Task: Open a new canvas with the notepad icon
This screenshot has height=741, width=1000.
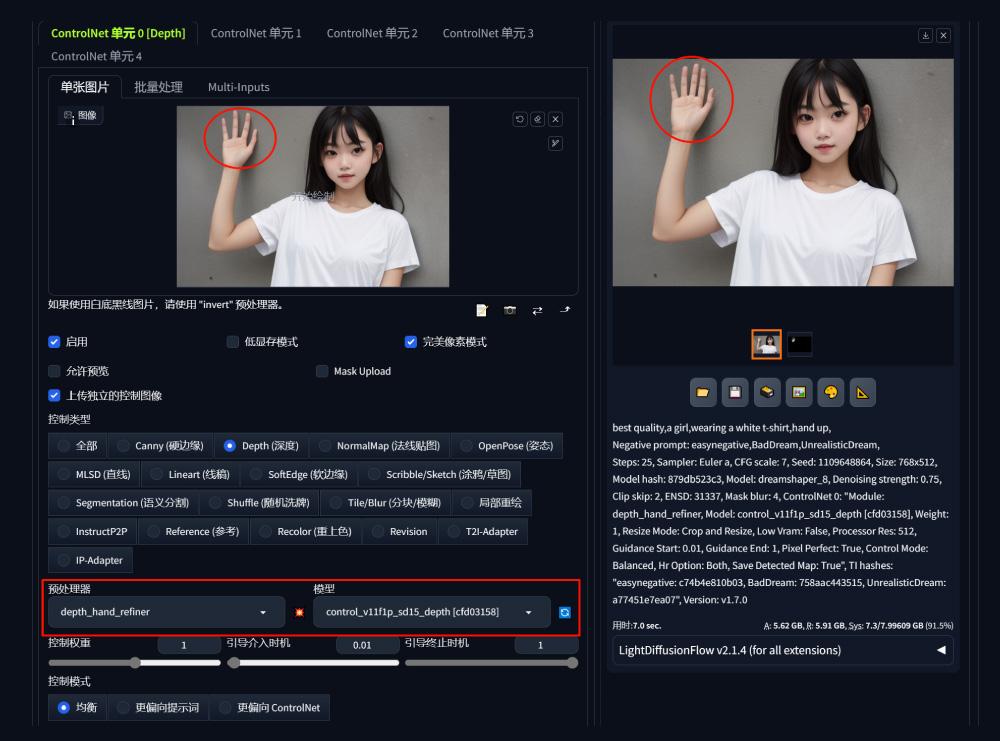Action: point(482,310)
